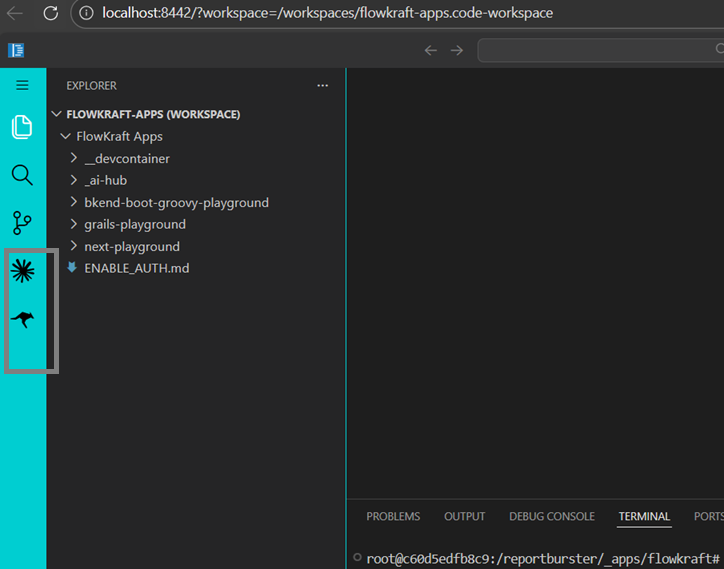Screen dimensions: 724x569
Task: Open the Search view icon
Action: coord(22,175)
